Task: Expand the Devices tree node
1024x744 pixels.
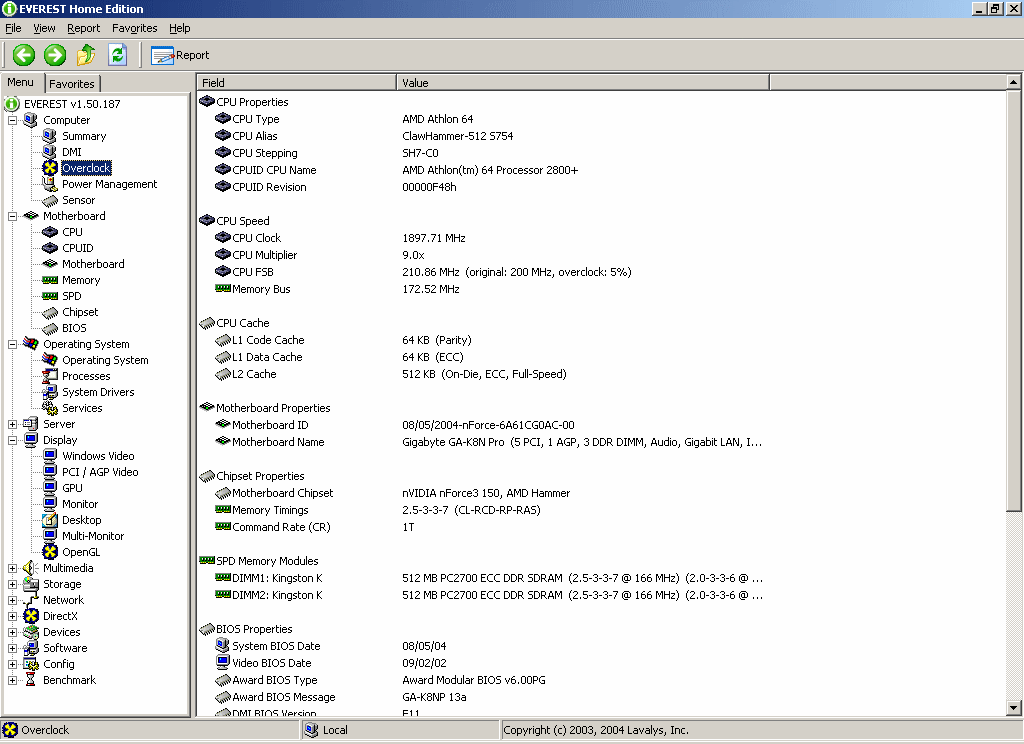Action: click(x=12, y=632)
